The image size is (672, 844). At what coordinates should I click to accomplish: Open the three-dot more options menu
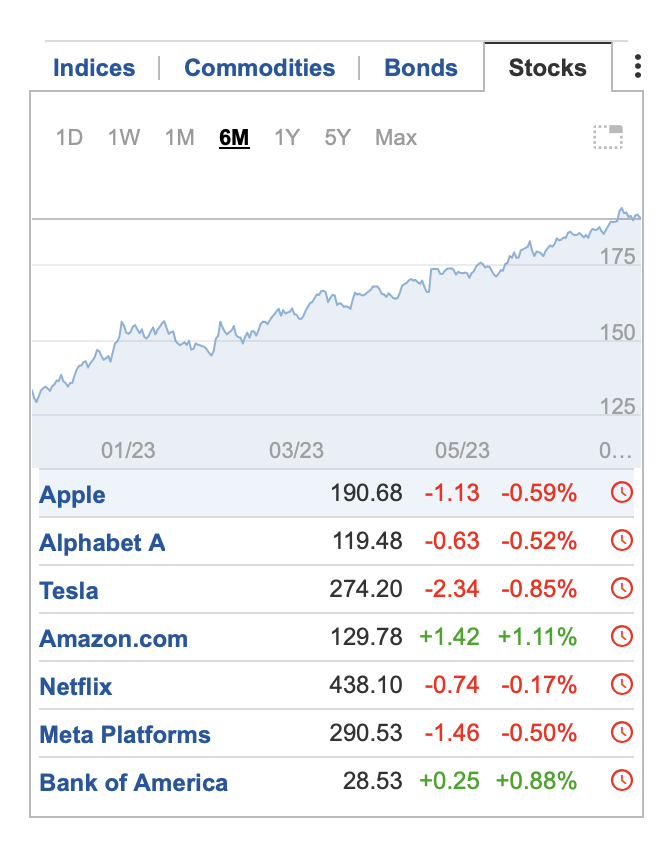[638, 68]
